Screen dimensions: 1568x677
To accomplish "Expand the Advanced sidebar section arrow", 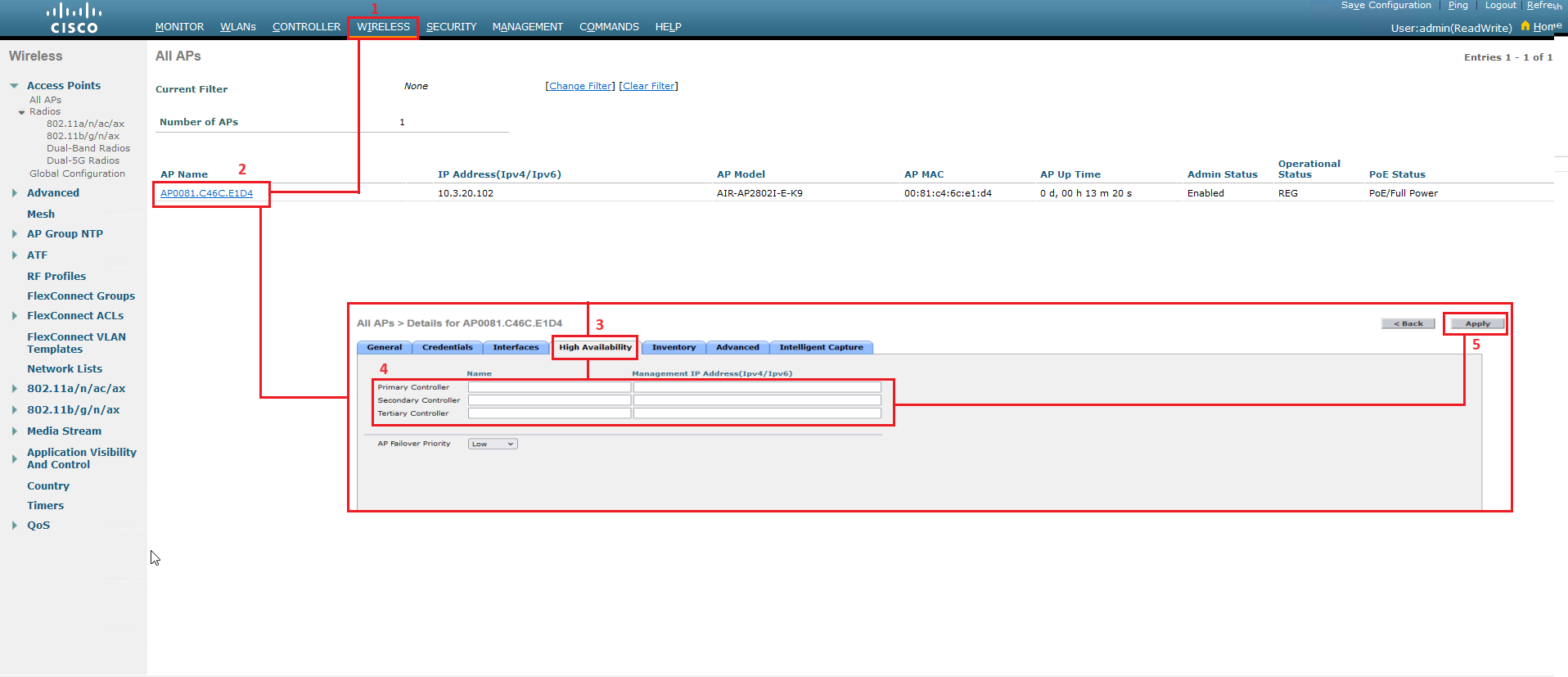I will click(x=15, y=193).
